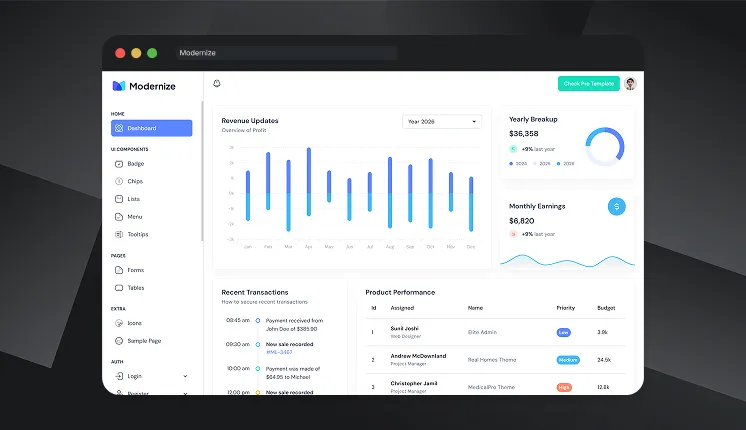Image resolution: width=746 pixels, height=430 pixels.
Task: Click the notification bell icon
Action: 217,84
